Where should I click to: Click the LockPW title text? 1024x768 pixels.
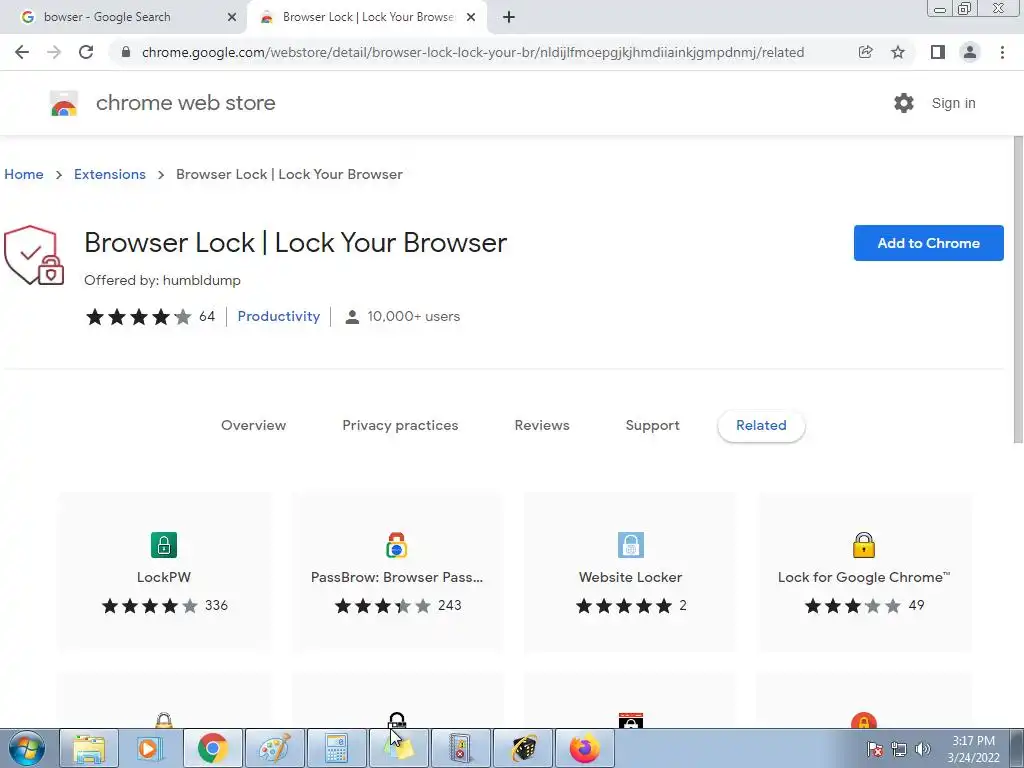click(164, 577)
